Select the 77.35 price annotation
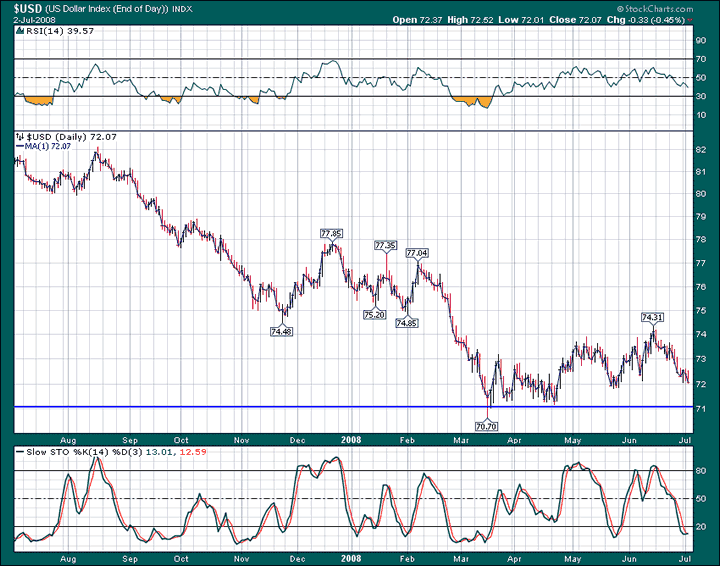720x566 pixels. click(x=385, y=245)
